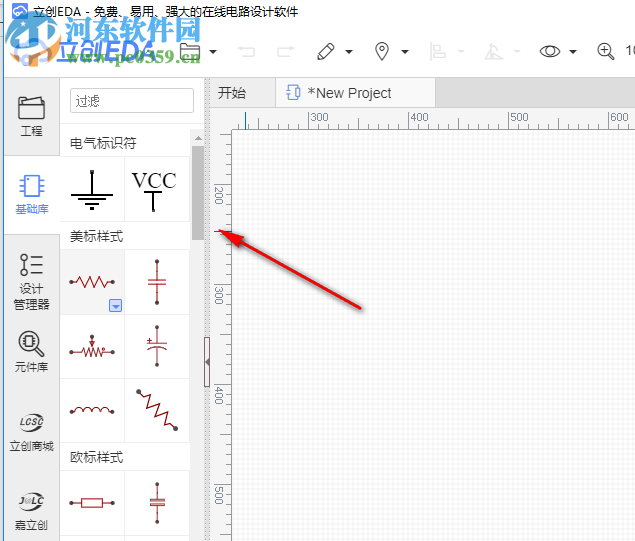The height and width of the screenshot is (541, 635).
Task: Select the pencil drawing tool
Action: tap(326, 52)
